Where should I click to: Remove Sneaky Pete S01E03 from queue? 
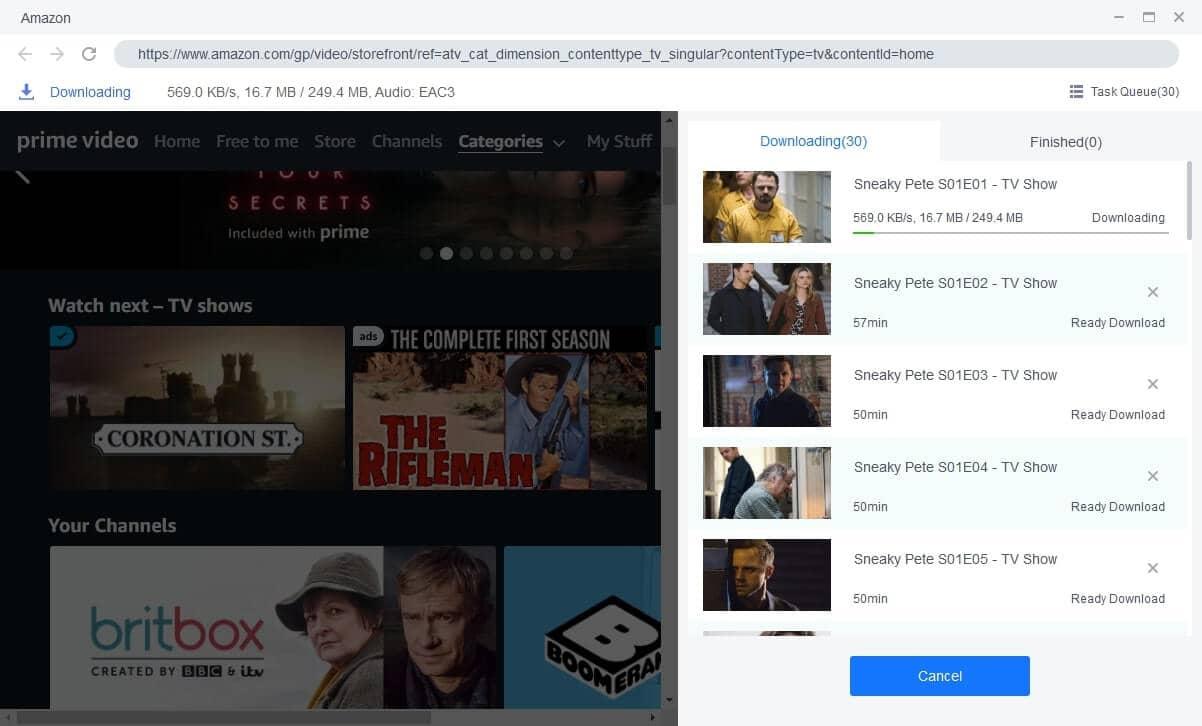pos(1153,384)
